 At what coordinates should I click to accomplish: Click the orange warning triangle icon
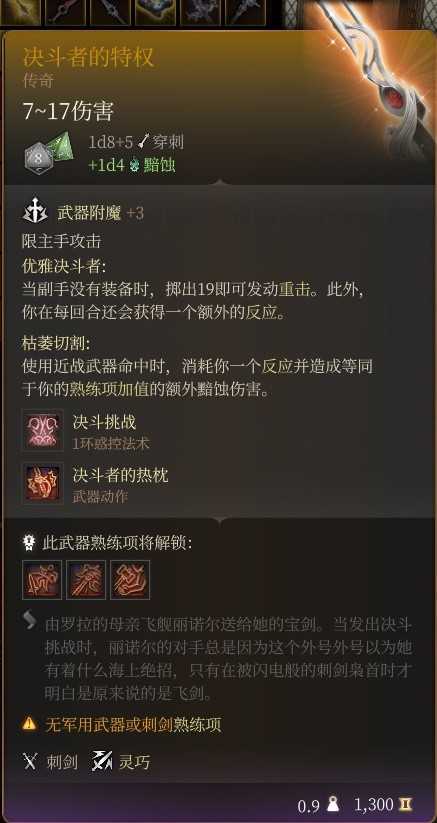tap(29, 725)
